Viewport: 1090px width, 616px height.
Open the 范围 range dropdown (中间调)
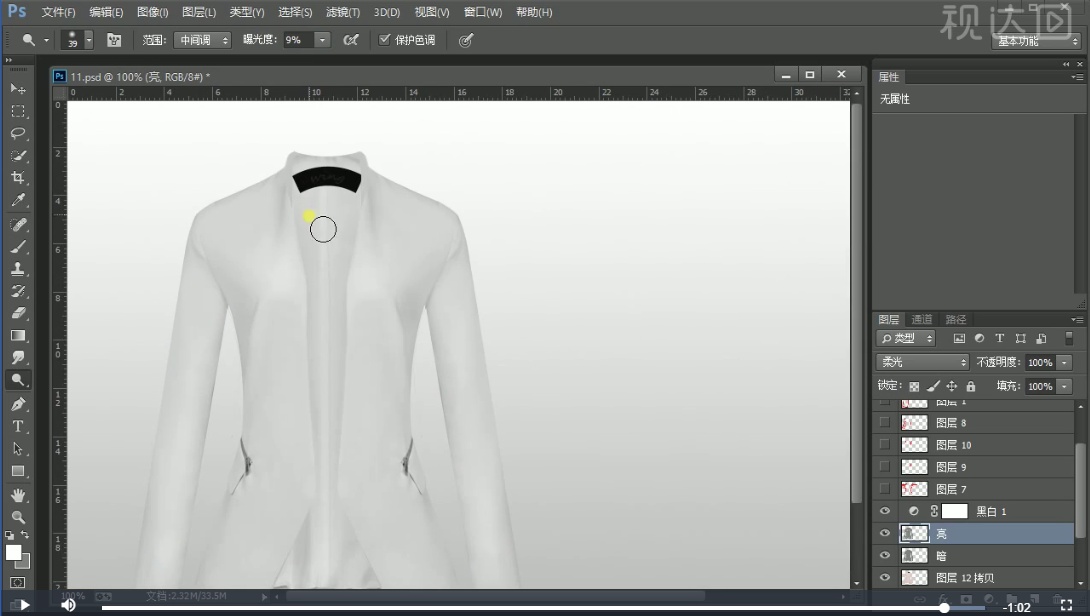[202, 40]
